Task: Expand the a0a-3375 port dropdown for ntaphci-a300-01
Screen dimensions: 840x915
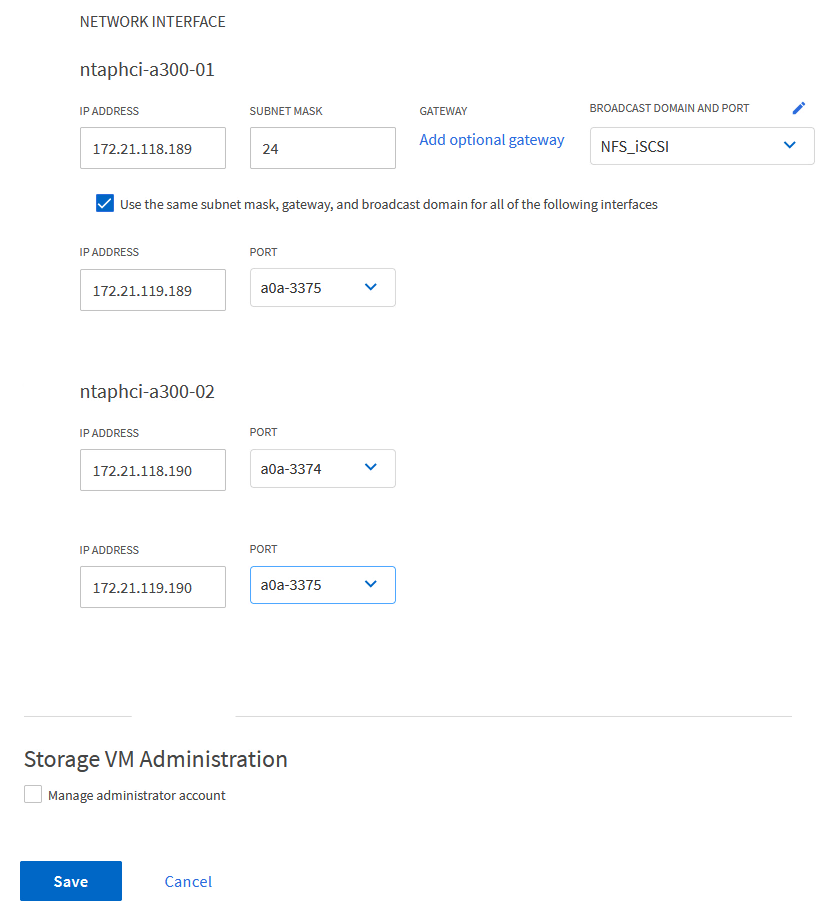Action: pos(322,287)
